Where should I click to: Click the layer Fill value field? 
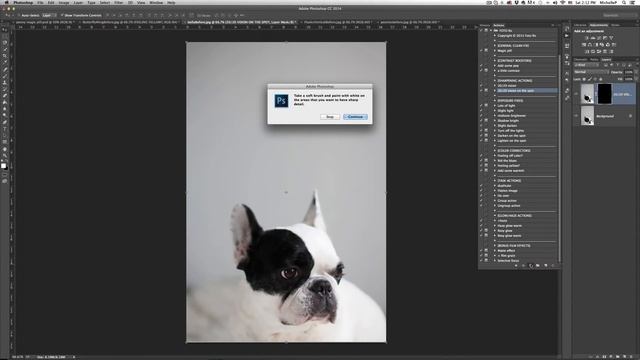[x=629, y=79]
